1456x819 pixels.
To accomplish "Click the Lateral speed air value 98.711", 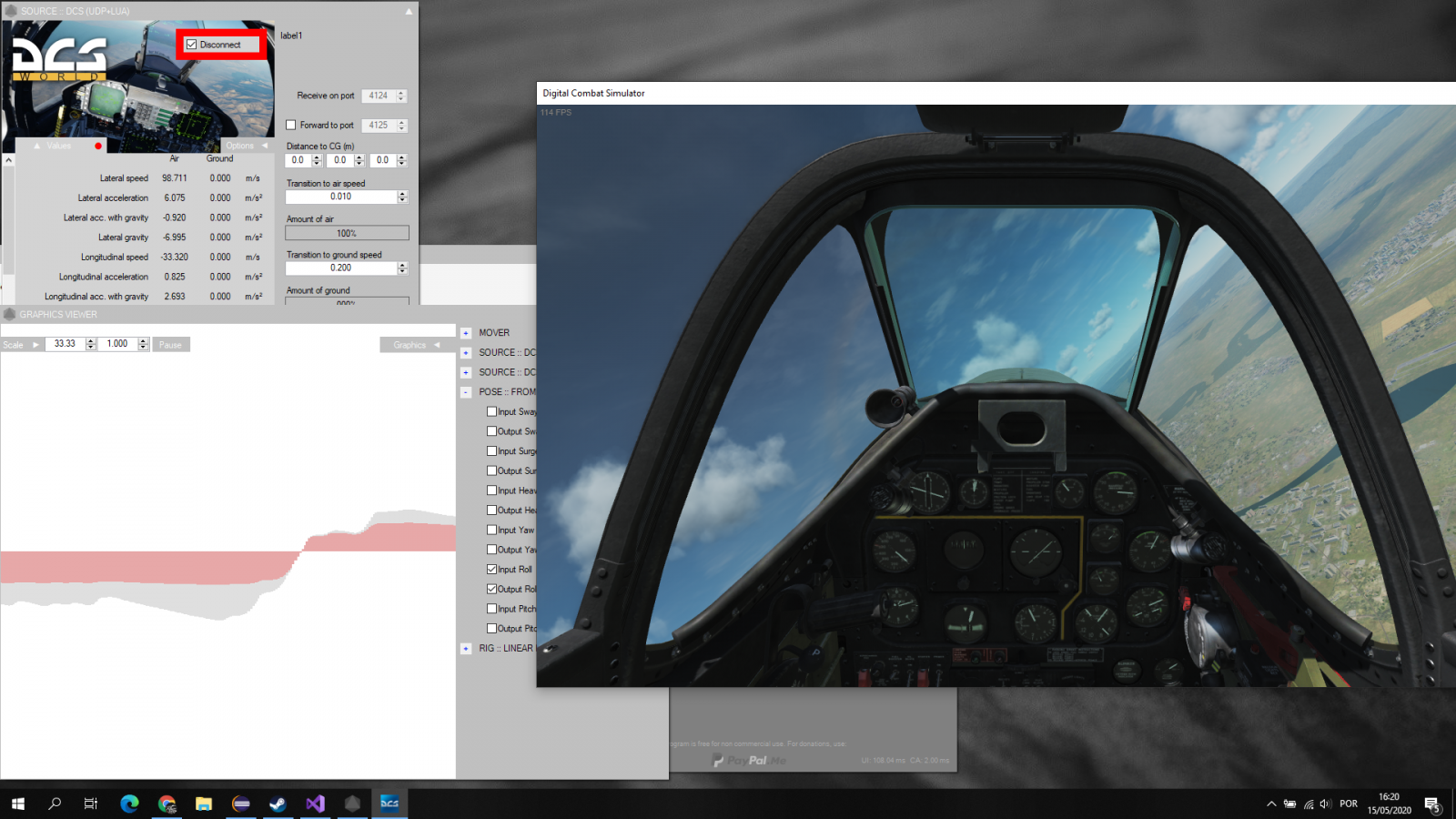I will 175,178.
